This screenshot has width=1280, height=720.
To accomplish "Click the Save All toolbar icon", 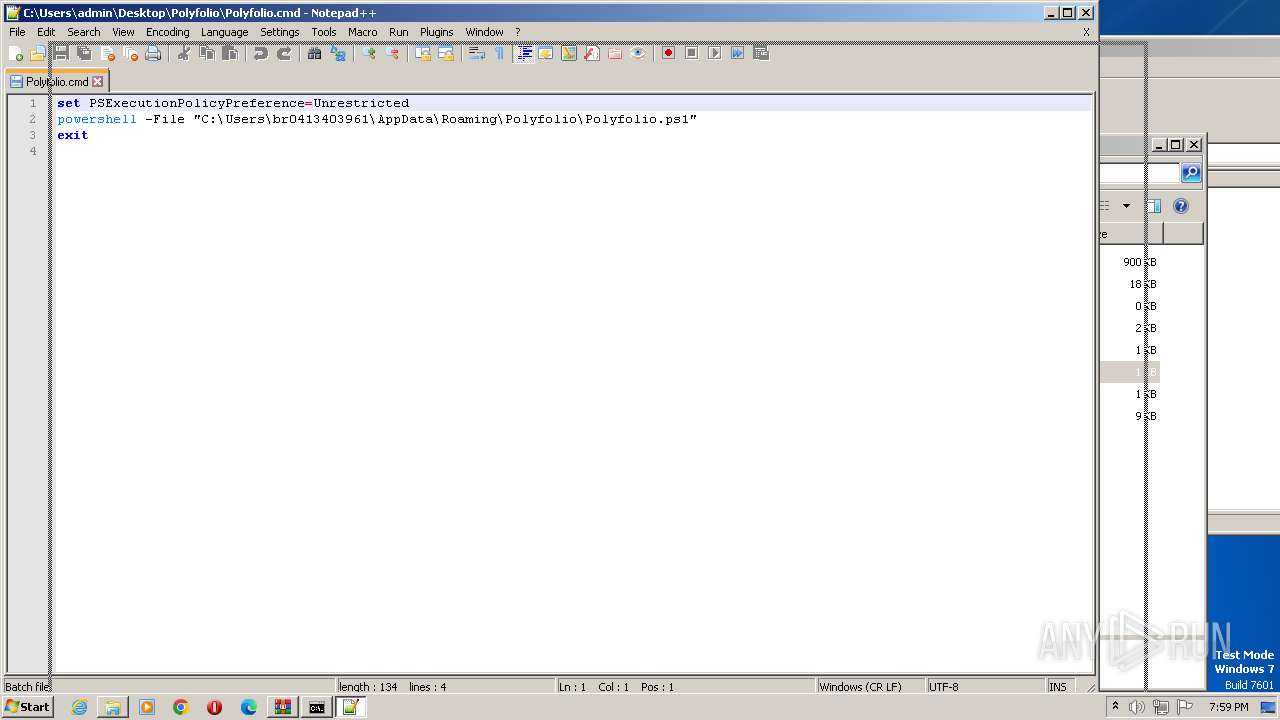I will [84, 53].
